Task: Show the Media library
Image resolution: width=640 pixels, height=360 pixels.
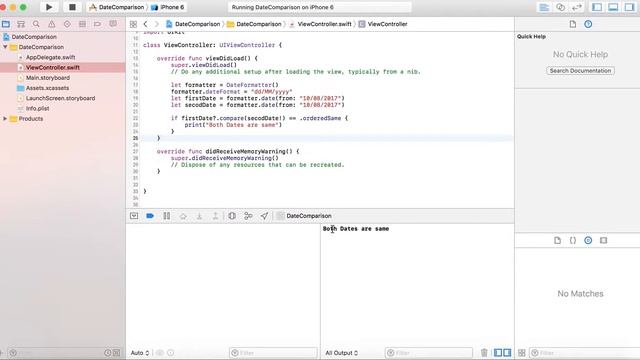Action: [x=604, y=240]
